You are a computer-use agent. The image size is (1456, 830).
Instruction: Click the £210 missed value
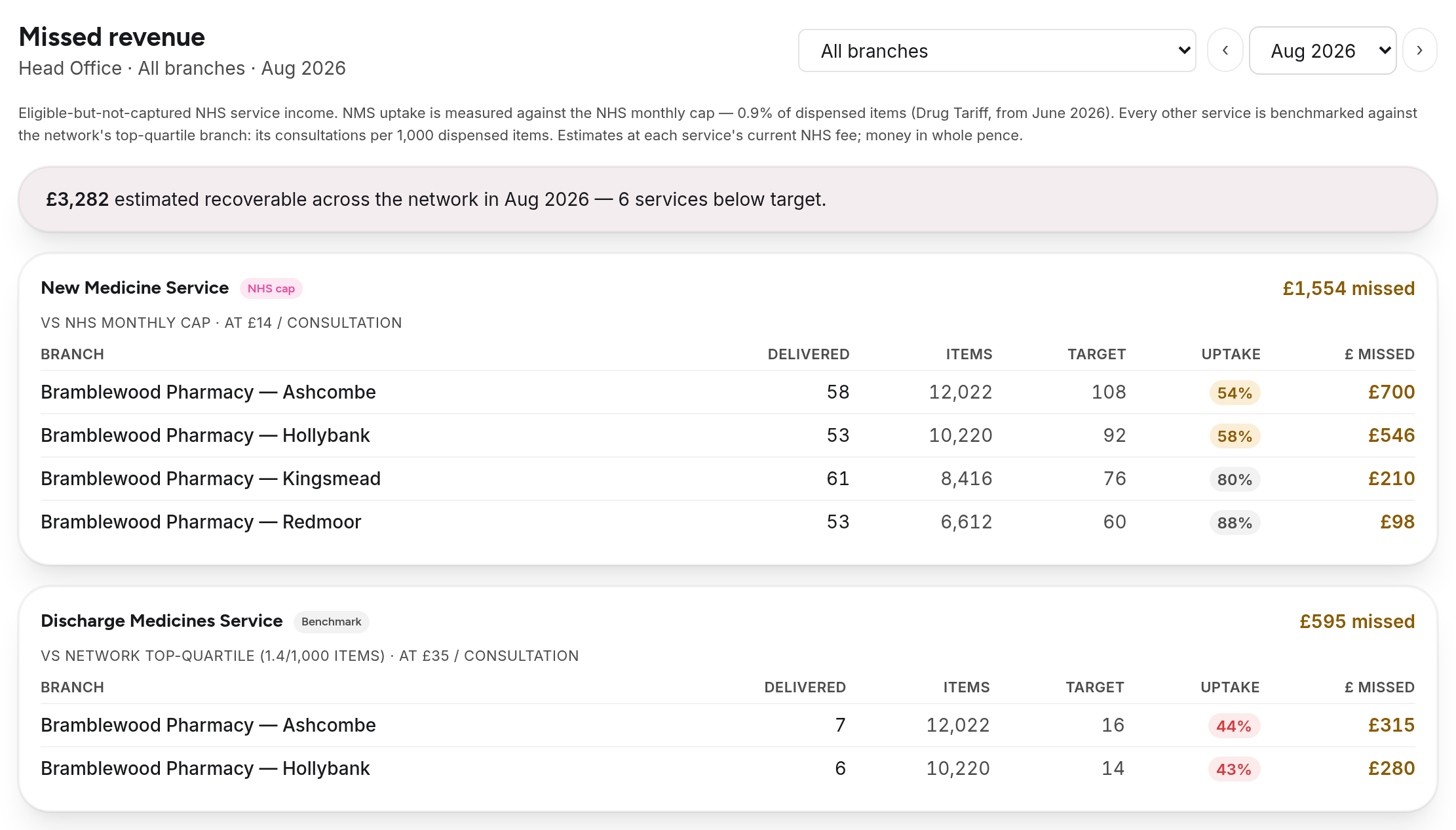point(1391,479)
